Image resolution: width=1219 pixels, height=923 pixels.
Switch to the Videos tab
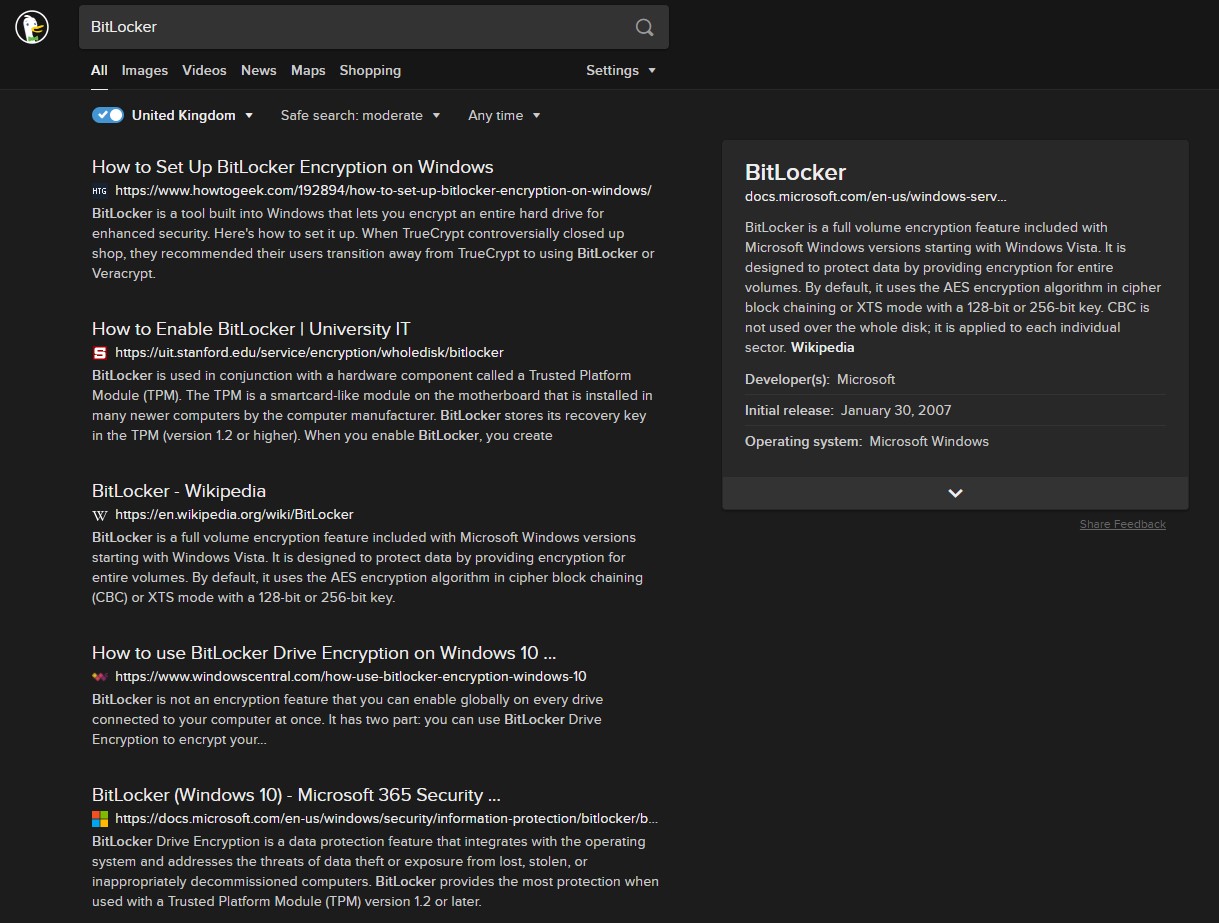204,70
